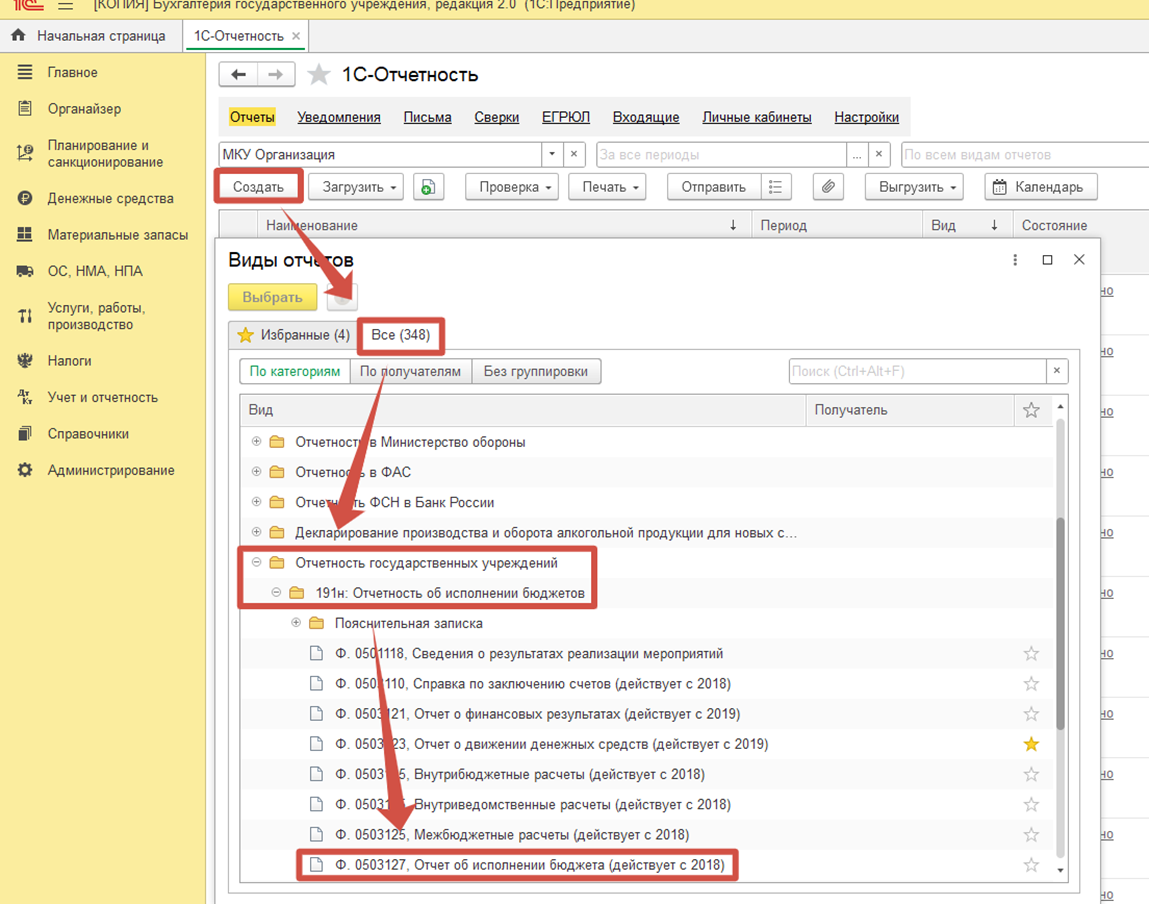Open Органайзер in the sidebar
The image size is (1149, 904).
84,108
